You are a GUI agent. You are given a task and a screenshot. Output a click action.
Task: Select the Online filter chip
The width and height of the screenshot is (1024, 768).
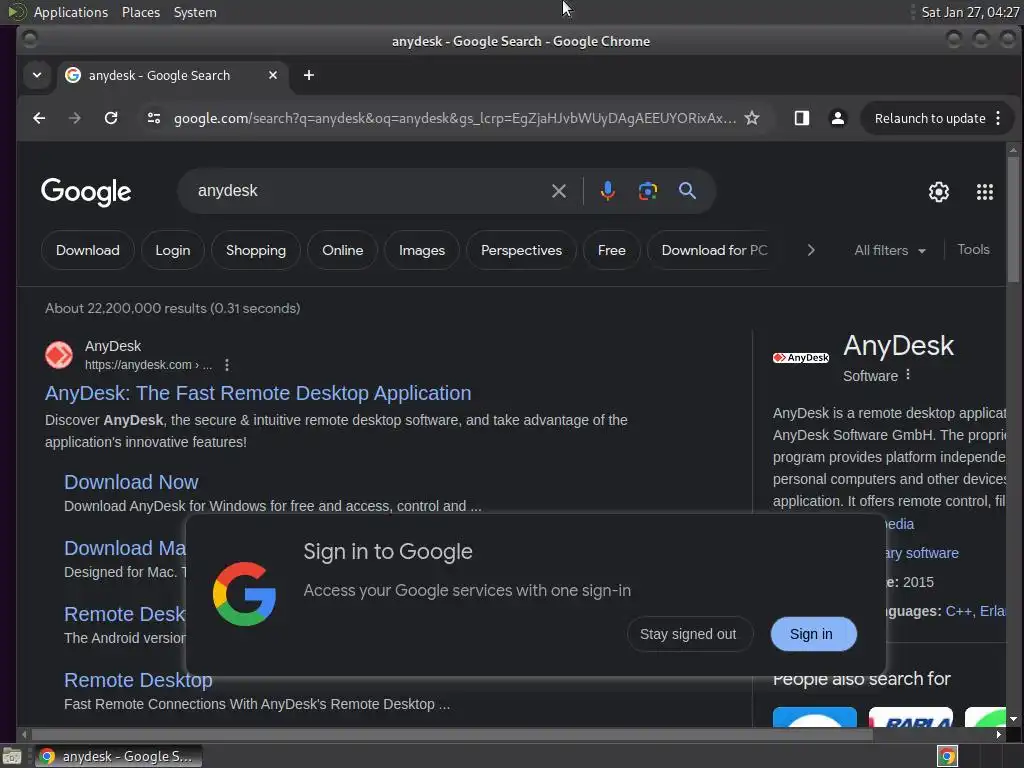(x=342, y=250)
